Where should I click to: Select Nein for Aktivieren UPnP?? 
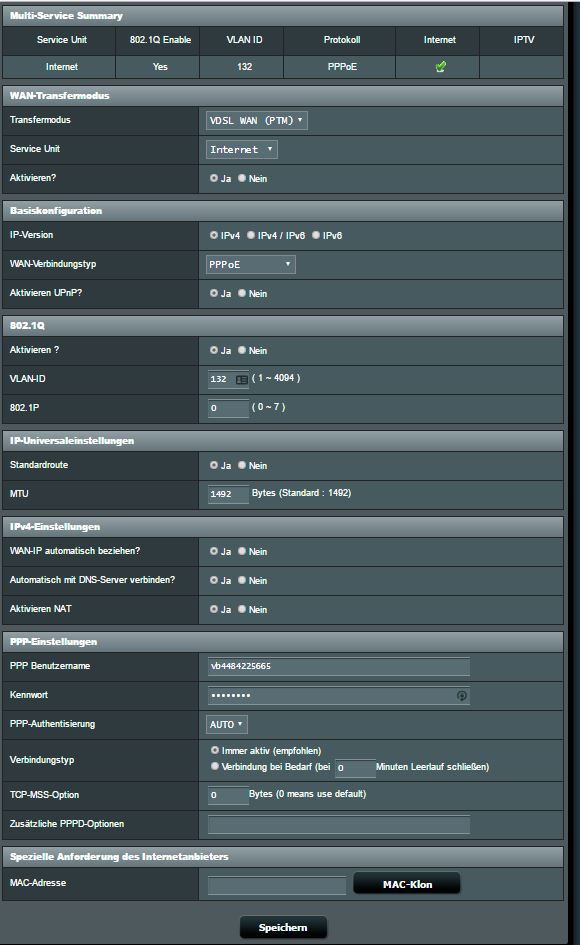242,293
